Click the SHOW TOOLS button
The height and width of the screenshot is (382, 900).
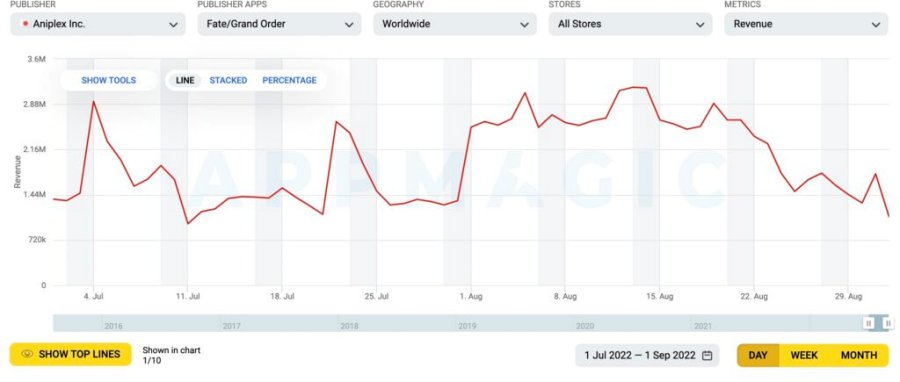pyautogui.click(x=108, y=80)
